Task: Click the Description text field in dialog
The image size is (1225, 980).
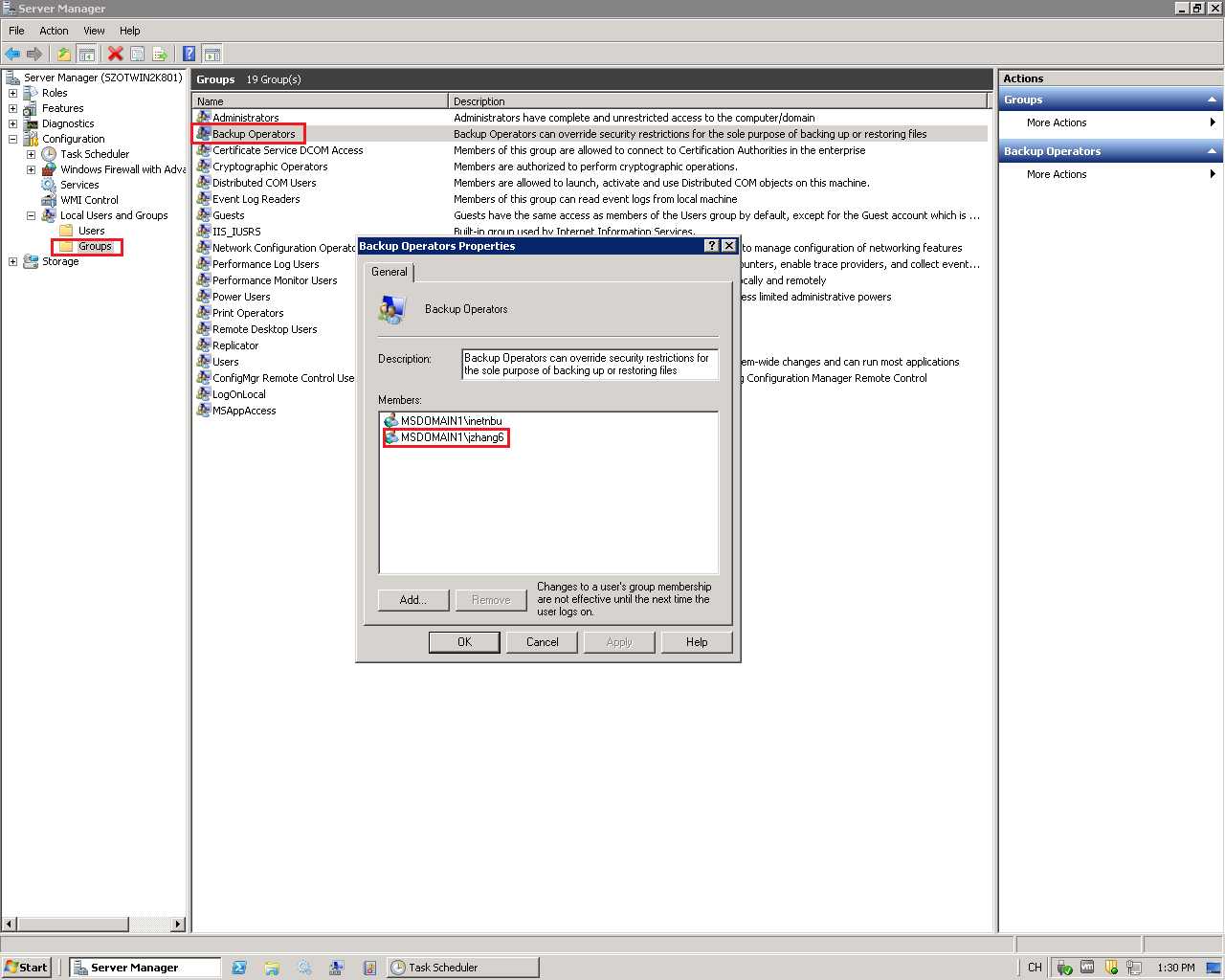Action: click(x=590, y=365)
